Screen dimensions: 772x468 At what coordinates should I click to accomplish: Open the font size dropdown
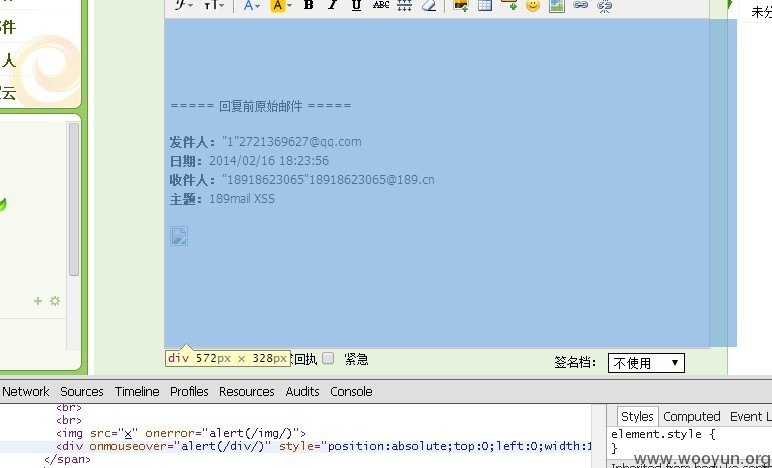[x=214, y=5]
